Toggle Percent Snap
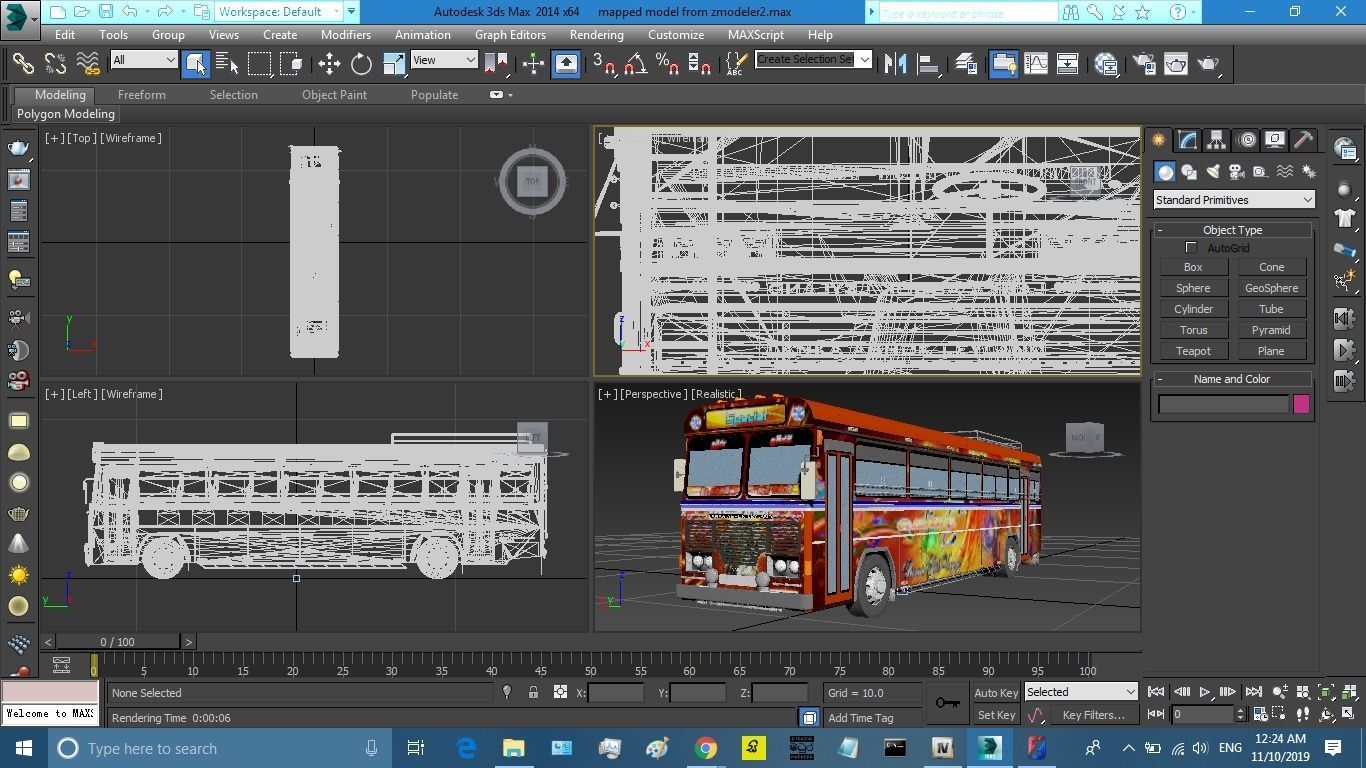 [667, 64]
